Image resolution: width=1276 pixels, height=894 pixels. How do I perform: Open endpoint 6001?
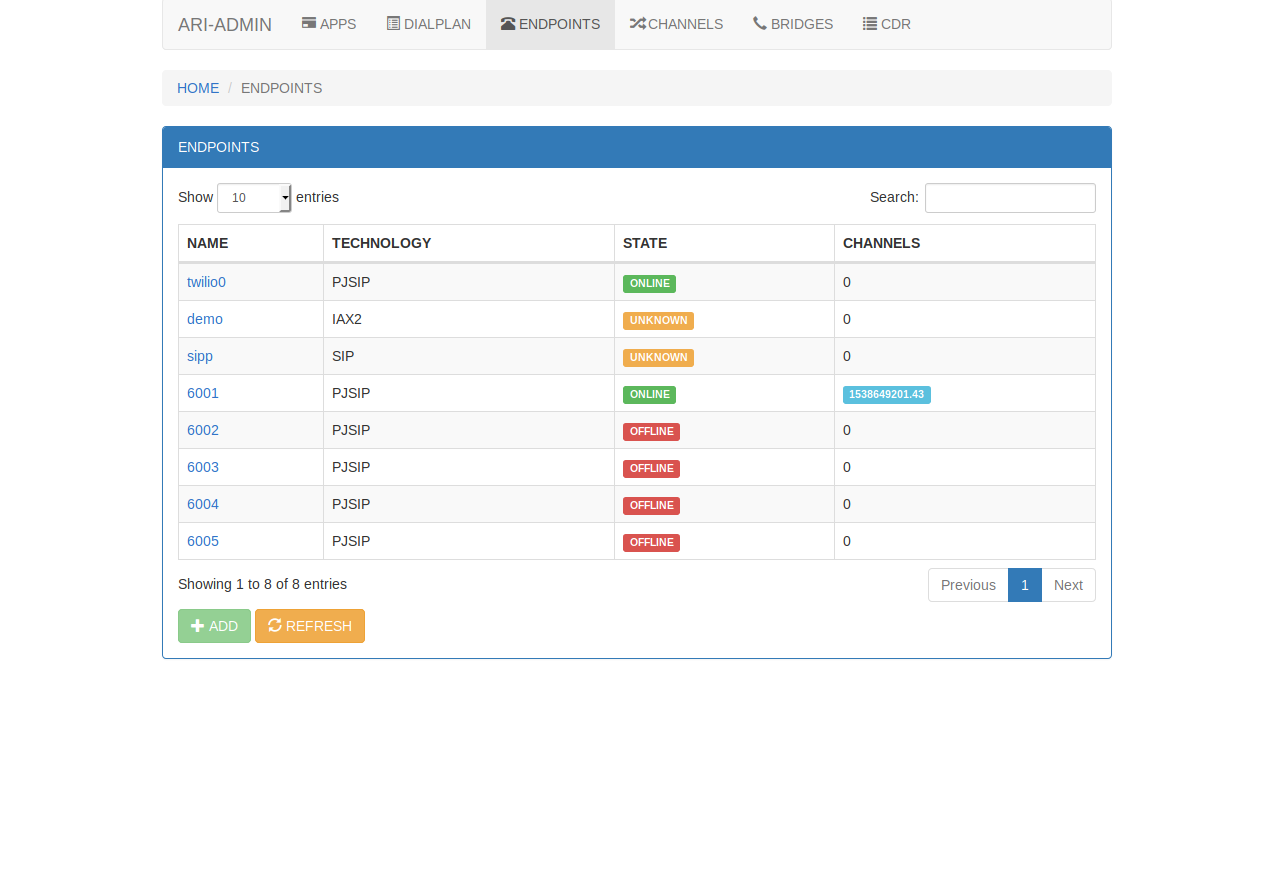(x=203, y=393)
